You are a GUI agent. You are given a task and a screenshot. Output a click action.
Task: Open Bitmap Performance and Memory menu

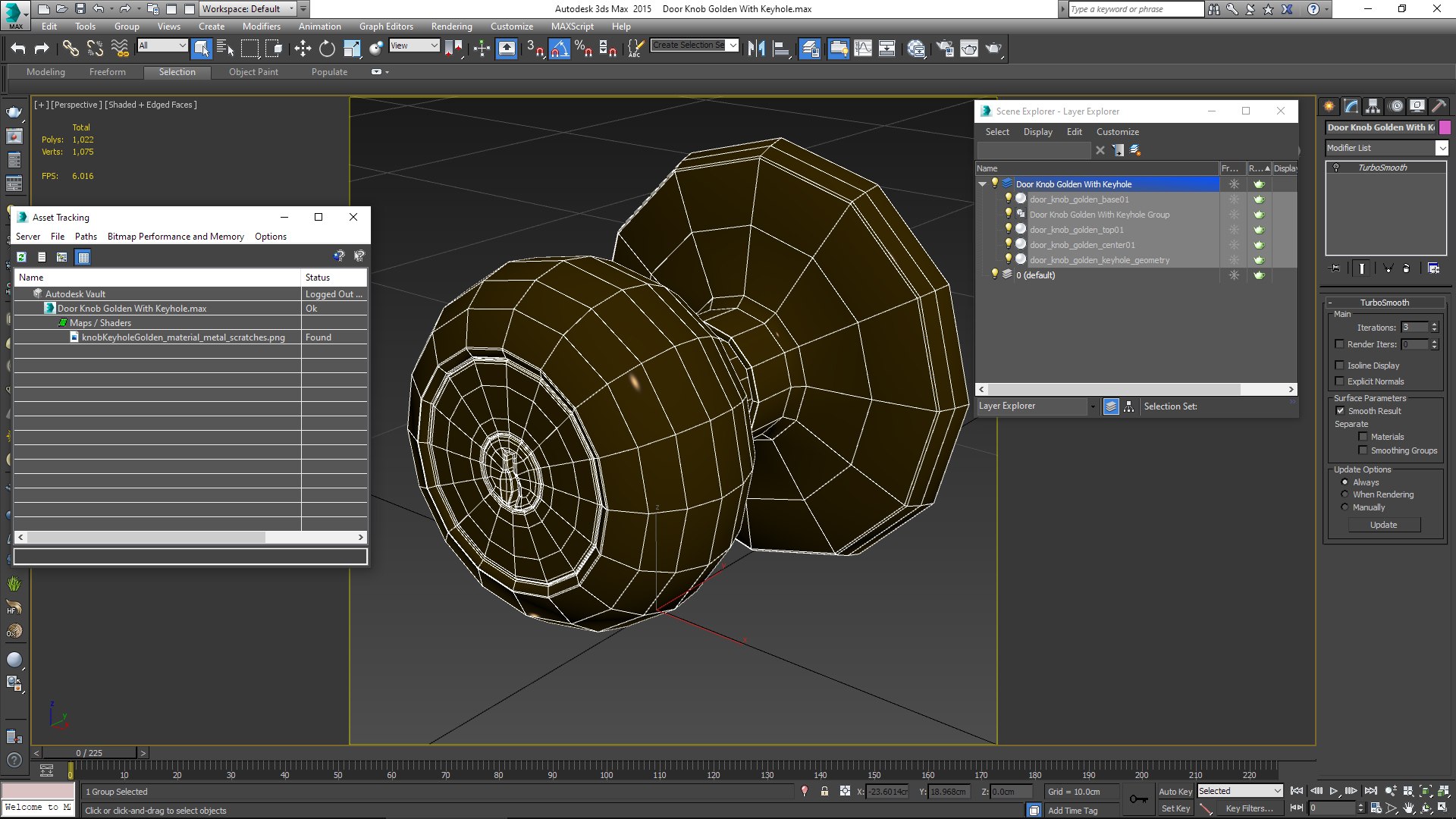[175, 237]
